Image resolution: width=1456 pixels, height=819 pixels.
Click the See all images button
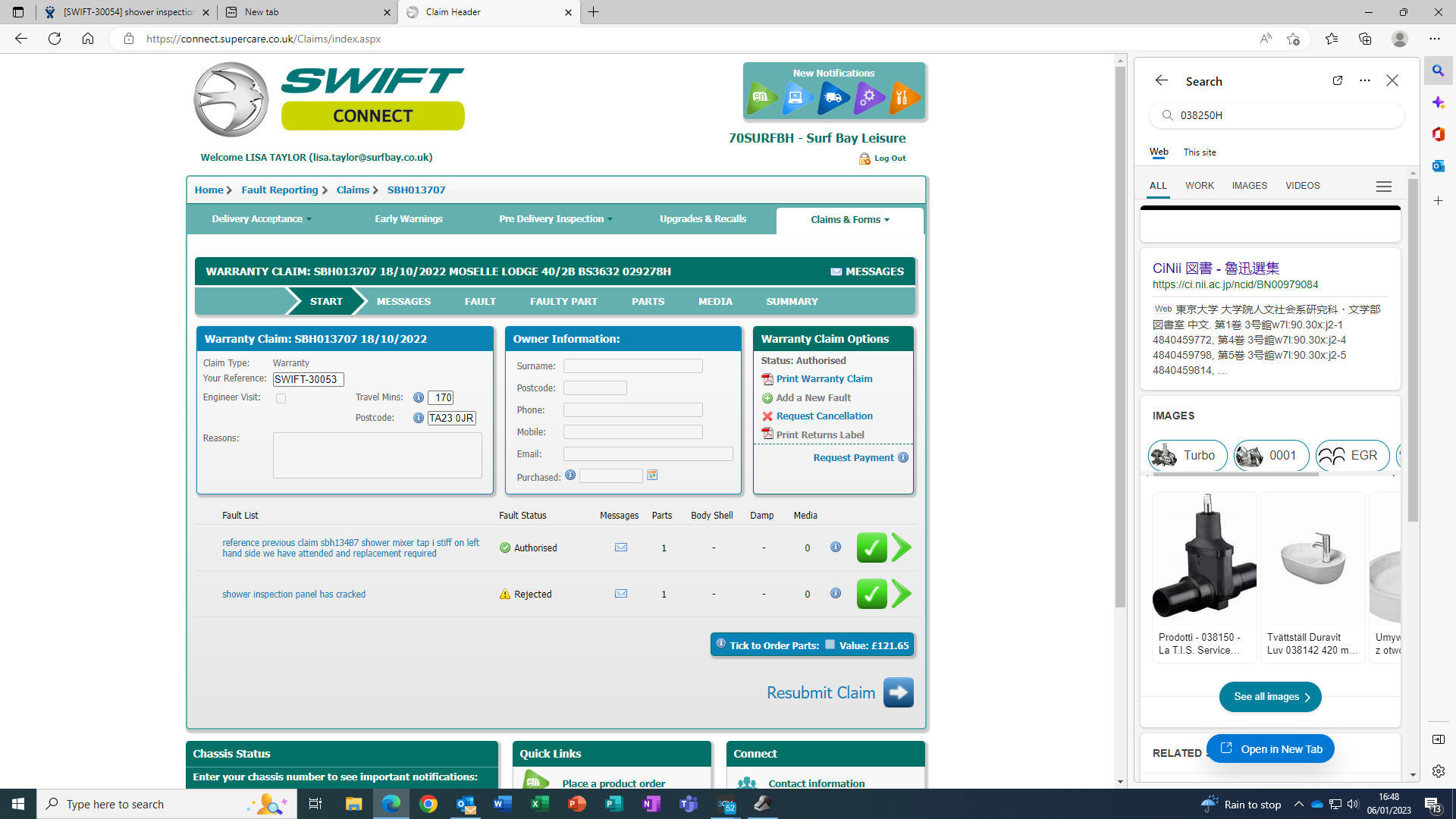1270,697
